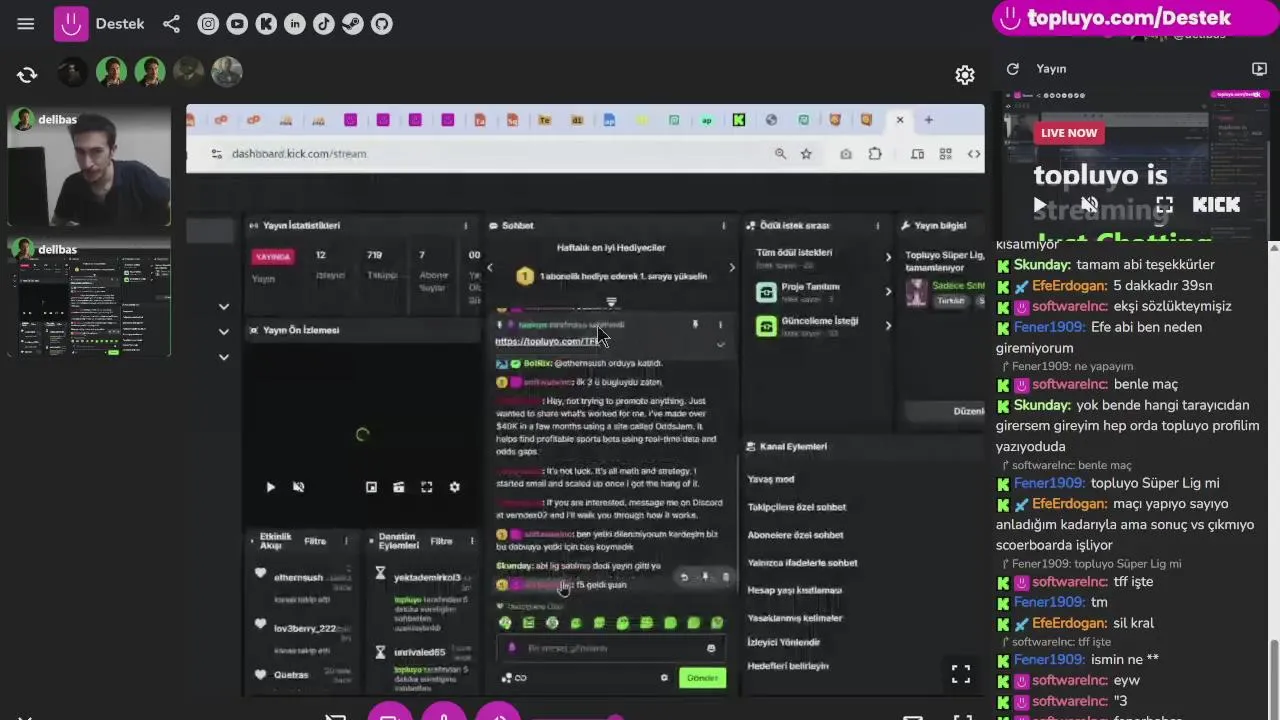Play the Yayın Ön İzlemesi preview
Image resolution: width=1280 pixels, height=720 pixels.
point(270,487)
